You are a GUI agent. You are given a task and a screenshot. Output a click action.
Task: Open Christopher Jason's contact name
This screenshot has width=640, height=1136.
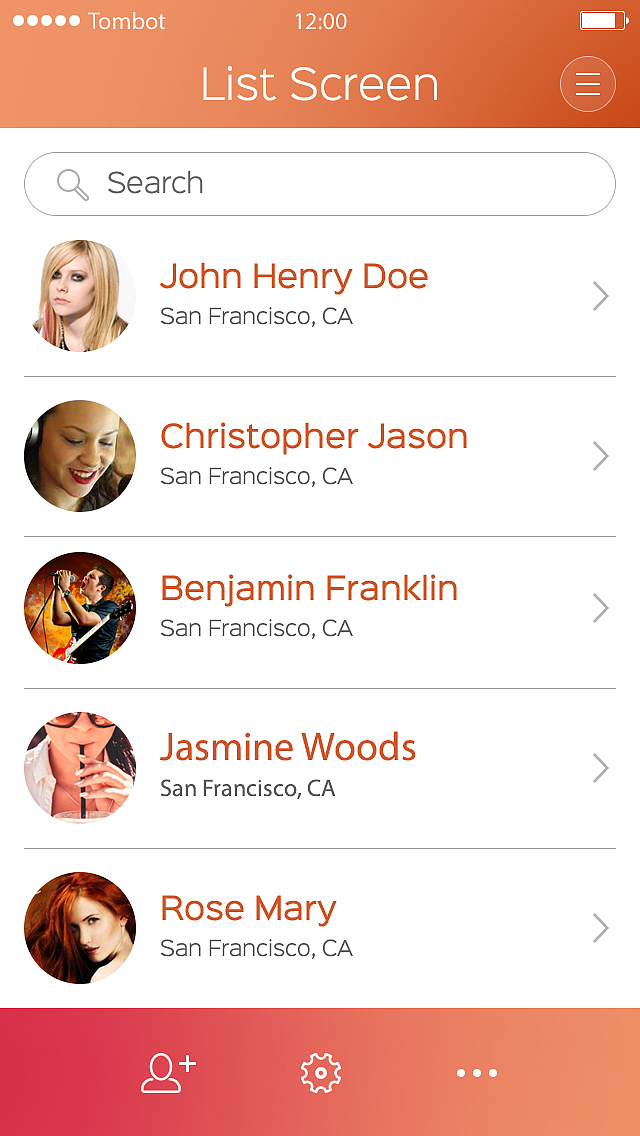(314, 436)
